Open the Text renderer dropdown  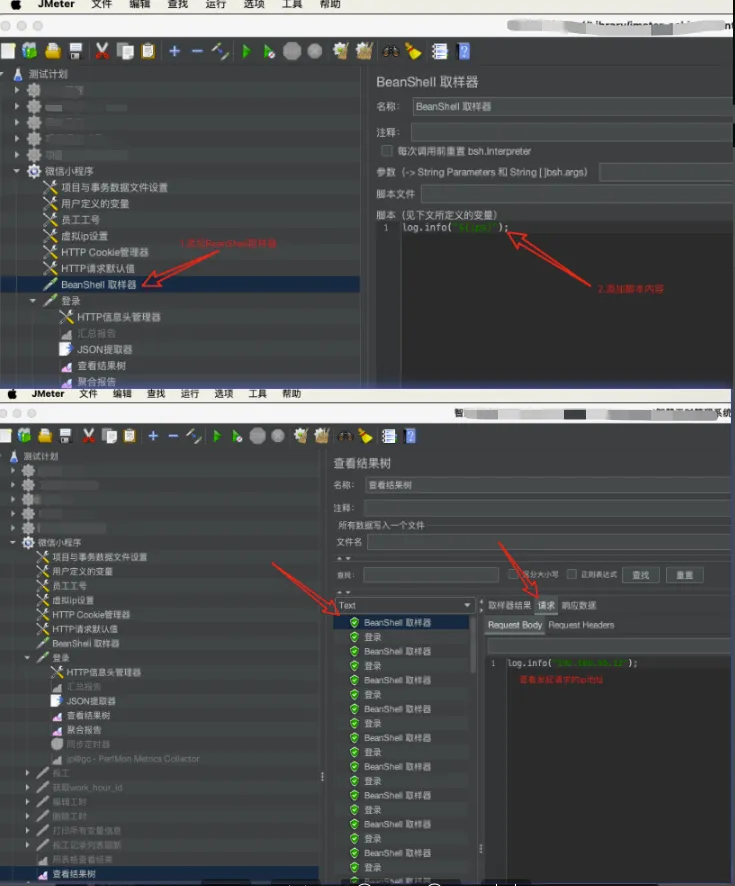(404, 605)
